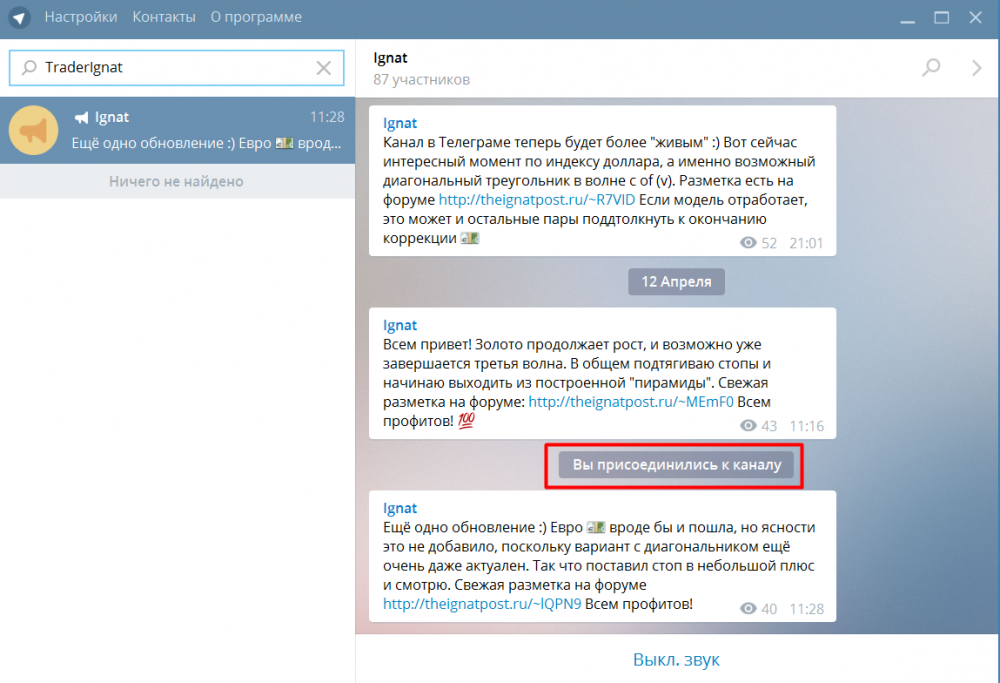Click the magnifier icon in search field

click(x=29, y=68)
